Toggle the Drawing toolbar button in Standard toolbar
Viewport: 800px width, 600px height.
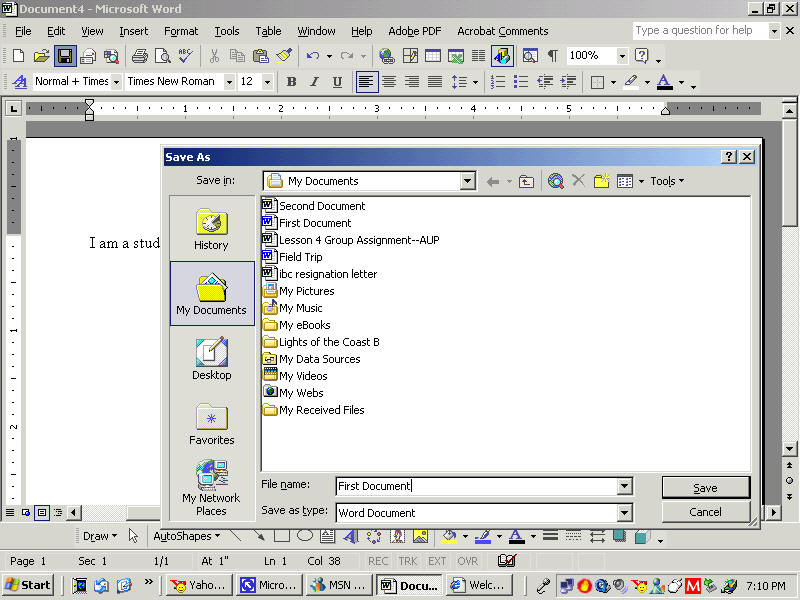point(502,56)
